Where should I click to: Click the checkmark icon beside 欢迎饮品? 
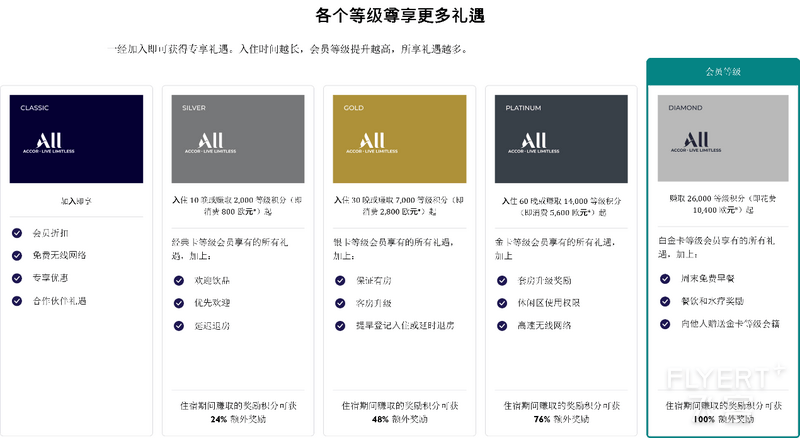coord(179,280)
